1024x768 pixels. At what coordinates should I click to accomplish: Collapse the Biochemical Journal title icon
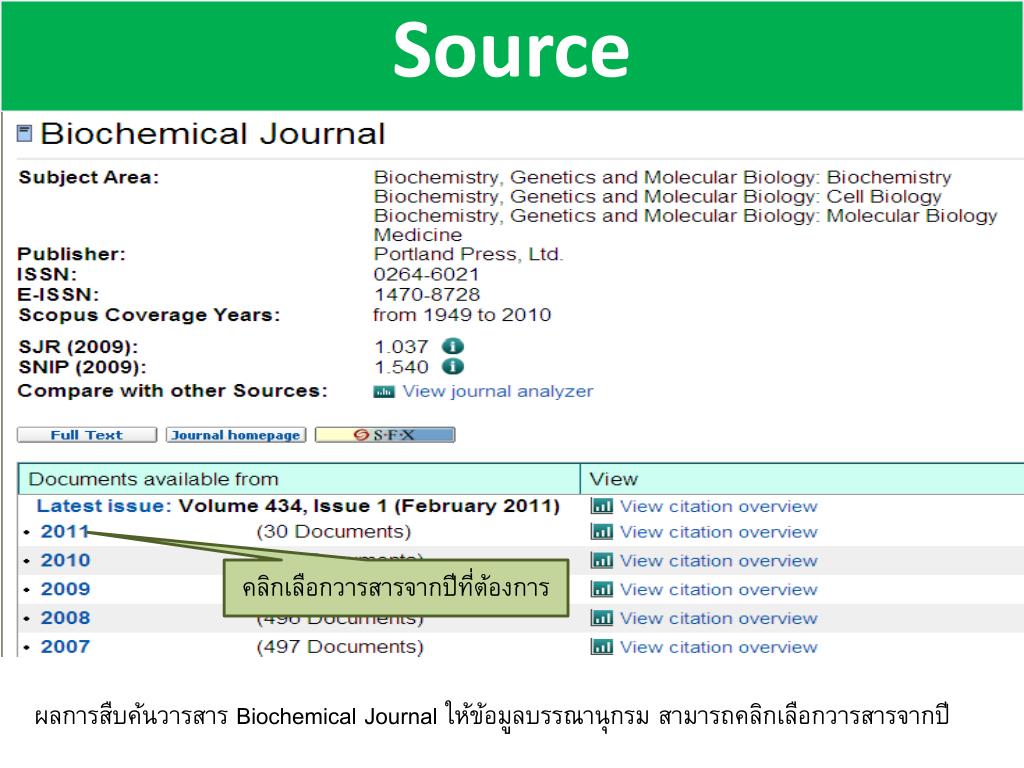coord(24,133)
